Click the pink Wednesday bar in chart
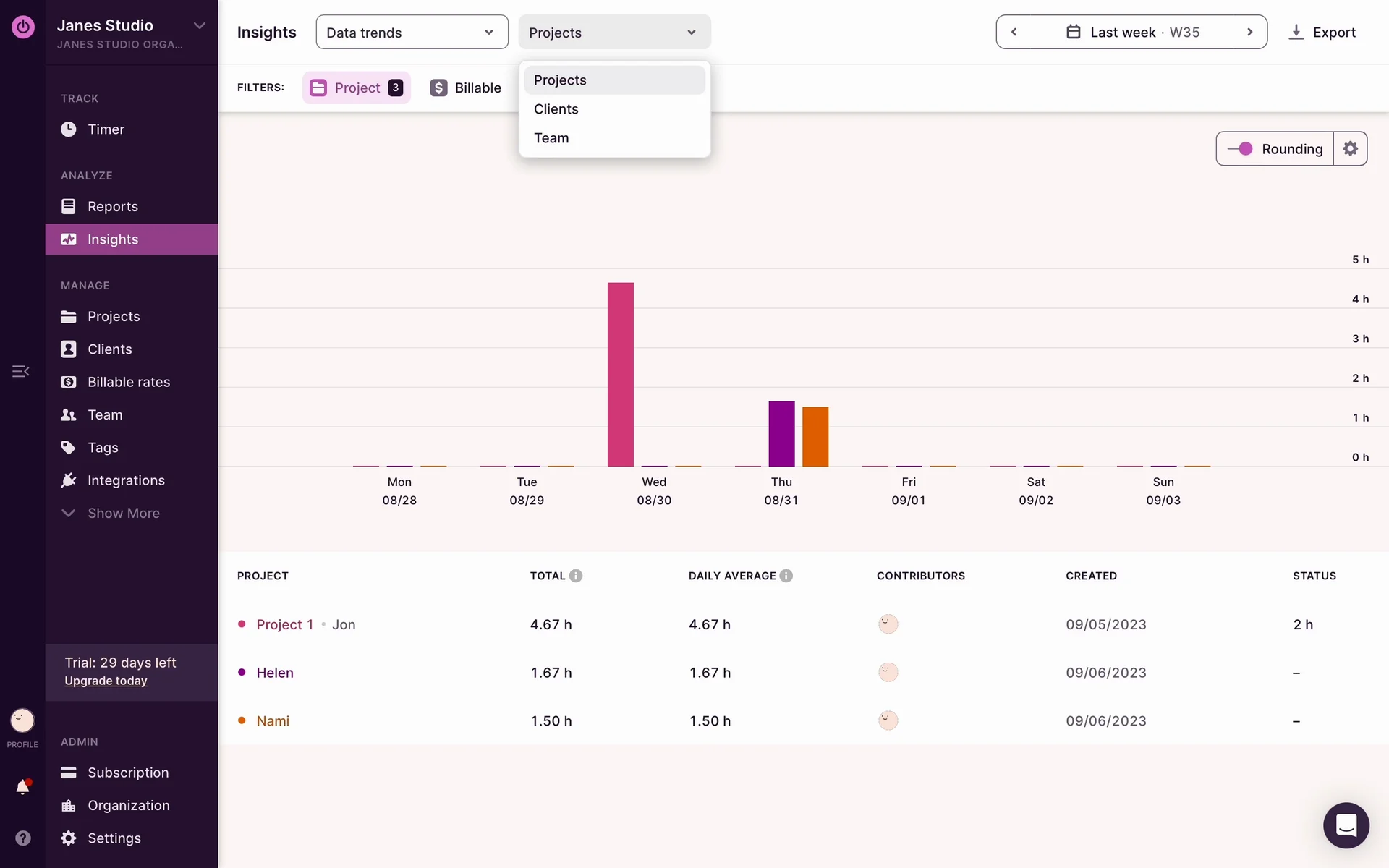This screenshot has height=868, width=1389. click(x=620, y=374)
